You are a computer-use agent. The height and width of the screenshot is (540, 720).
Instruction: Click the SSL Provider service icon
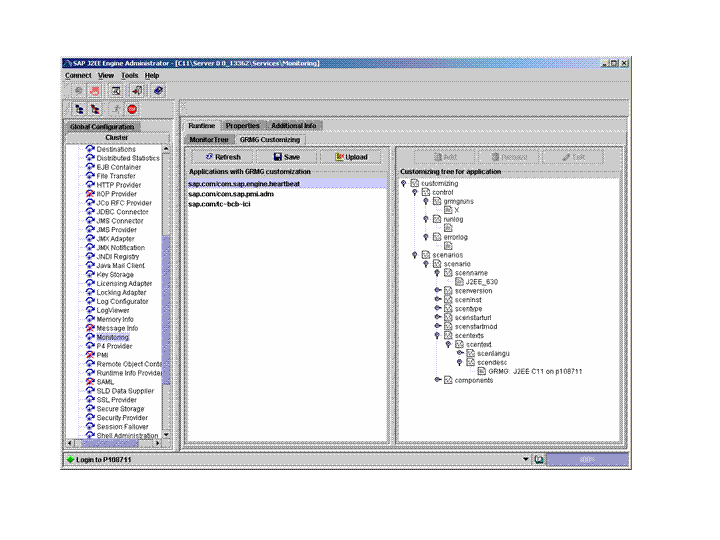pyautogui.click(x=90, y=399)
